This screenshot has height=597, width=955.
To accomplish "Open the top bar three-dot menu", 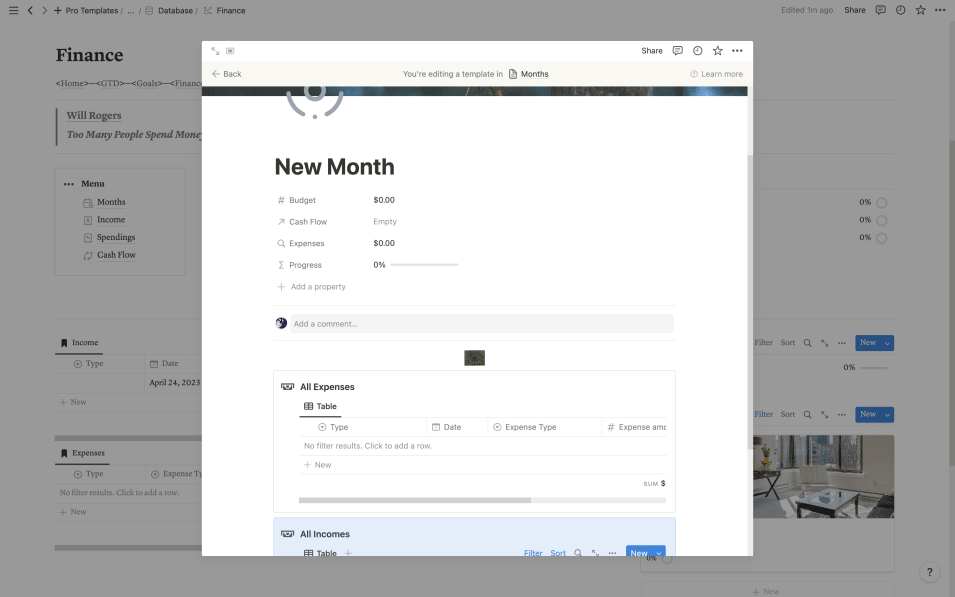I will [940, 10].
